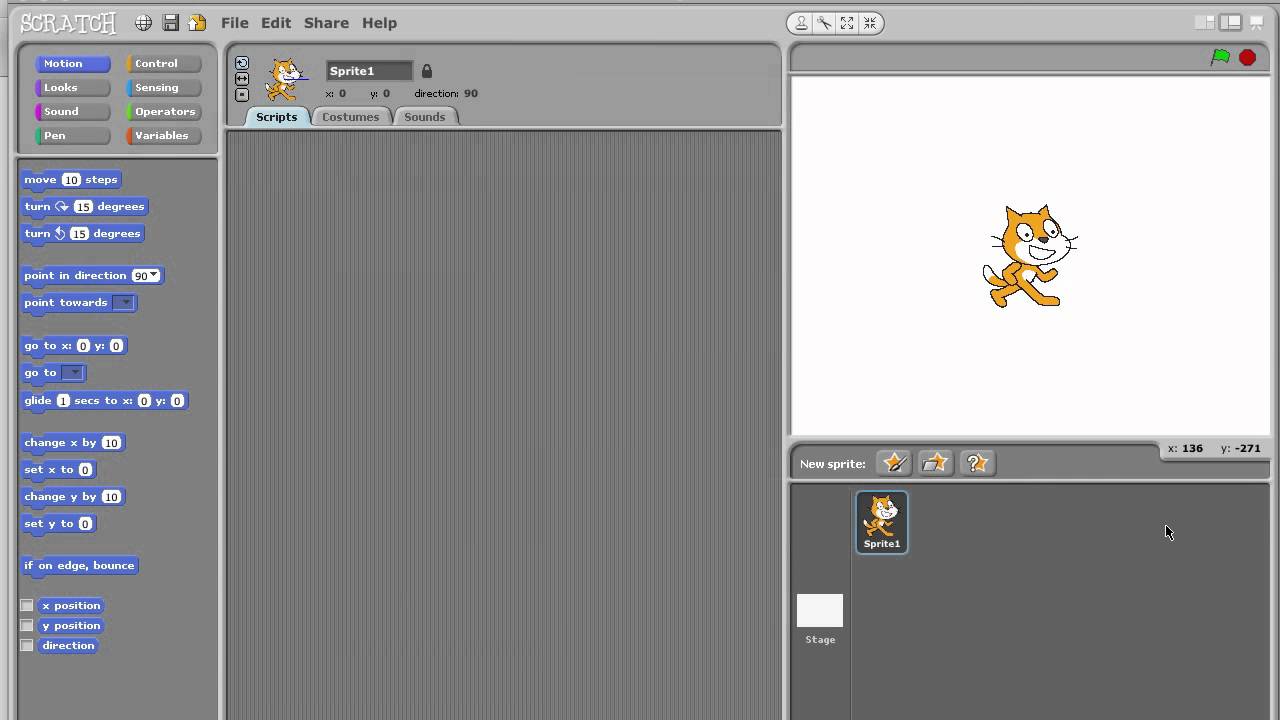Enter presentation mode
Image resolution: width=1280 pixels, height=720 pixels.
point(1257,22)
